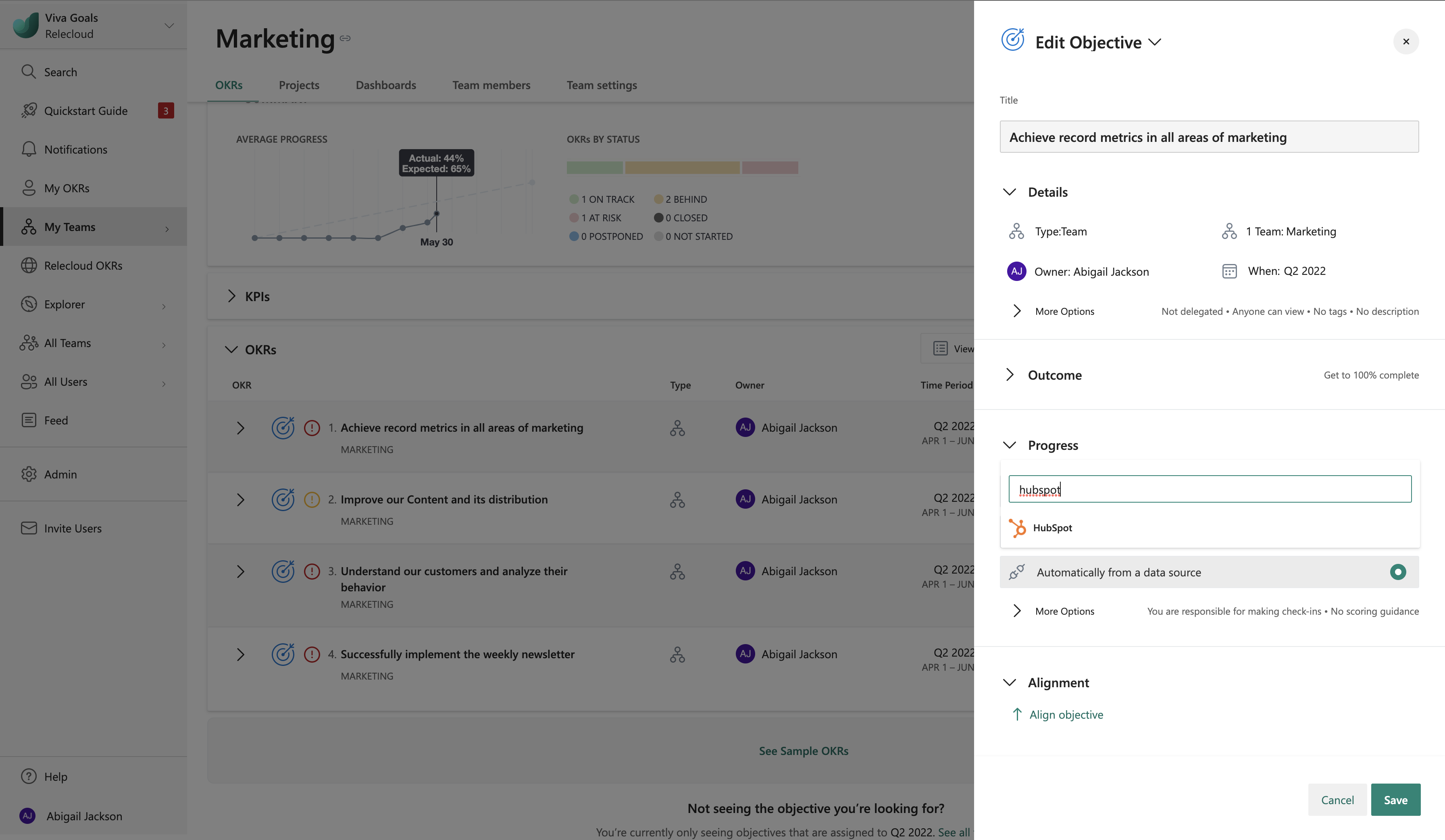Image resolution: width=1445 pixels, height=840 pixels.
Task: Click the Admin gear icon
Action: (x=29, y=474)
